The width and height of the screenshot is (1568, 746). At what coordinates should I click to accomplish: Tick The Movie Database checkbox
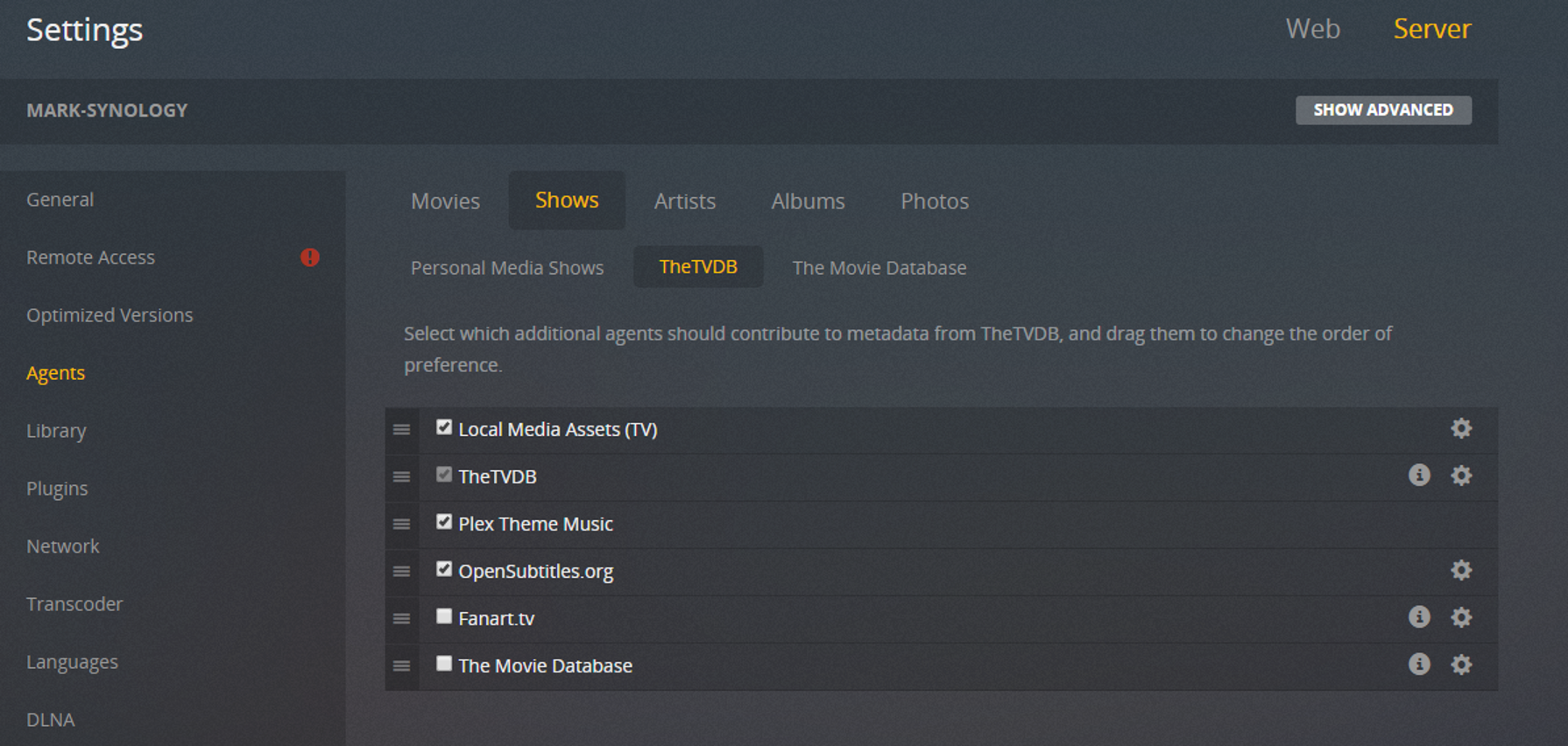tap(444, 664)
